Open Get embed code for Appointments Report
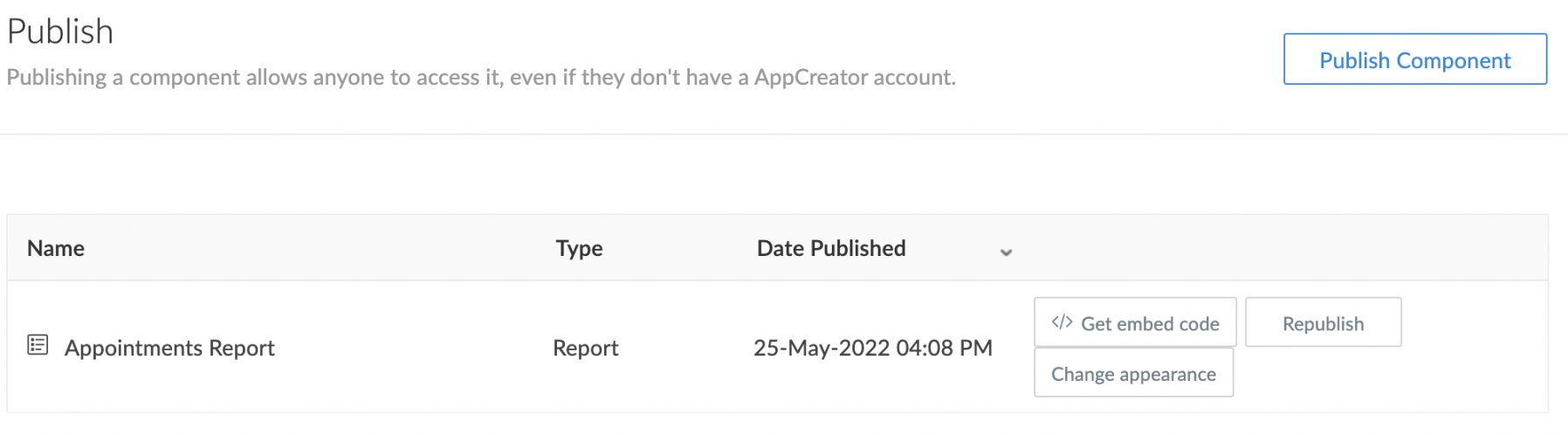 (x=1135, y=323)
